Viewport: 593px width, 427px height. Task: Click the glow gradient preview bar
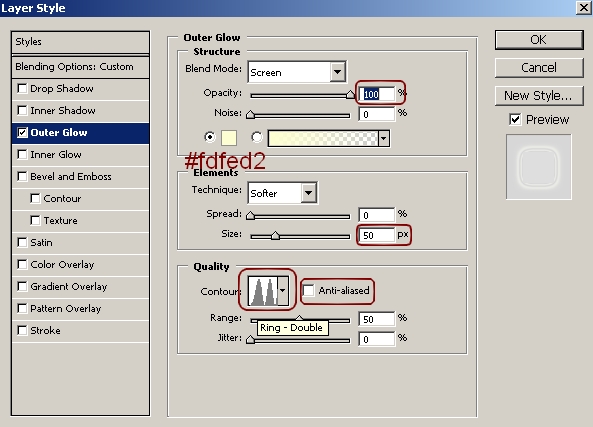click(323, 138)
